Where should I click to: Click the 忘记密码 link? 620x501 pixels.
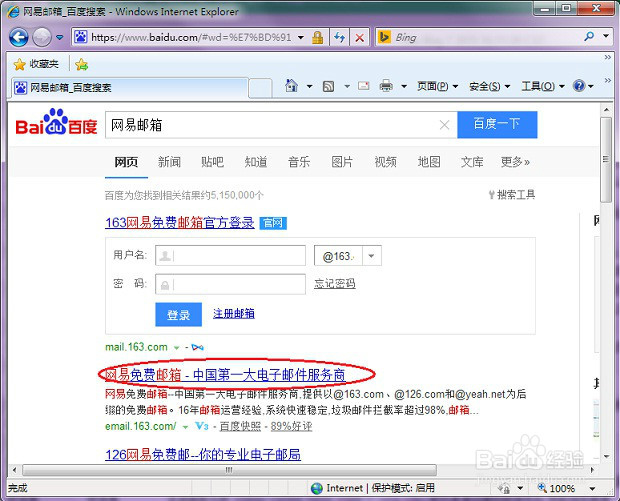point(335,284)
